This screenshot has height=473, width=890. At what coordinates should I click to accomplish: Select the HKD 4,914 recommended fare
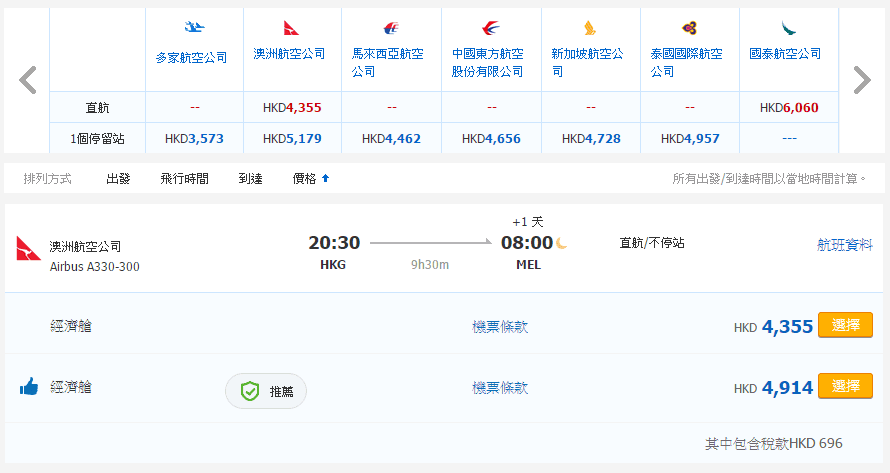click(x=845, y=387)
